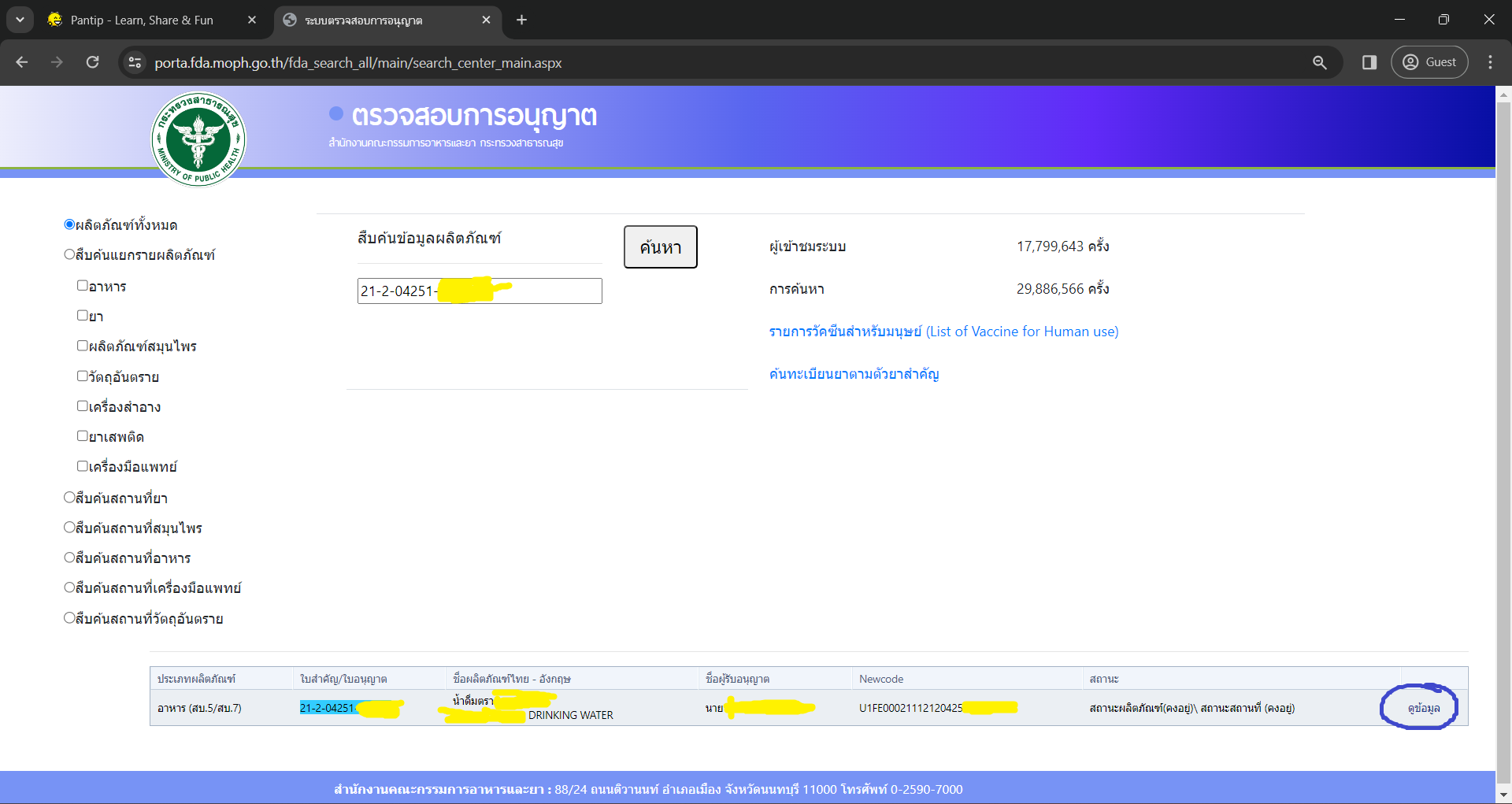Screen dimensions: 1512x804
Task: Reload the page with refresh icon
Action: pos(92,62)
